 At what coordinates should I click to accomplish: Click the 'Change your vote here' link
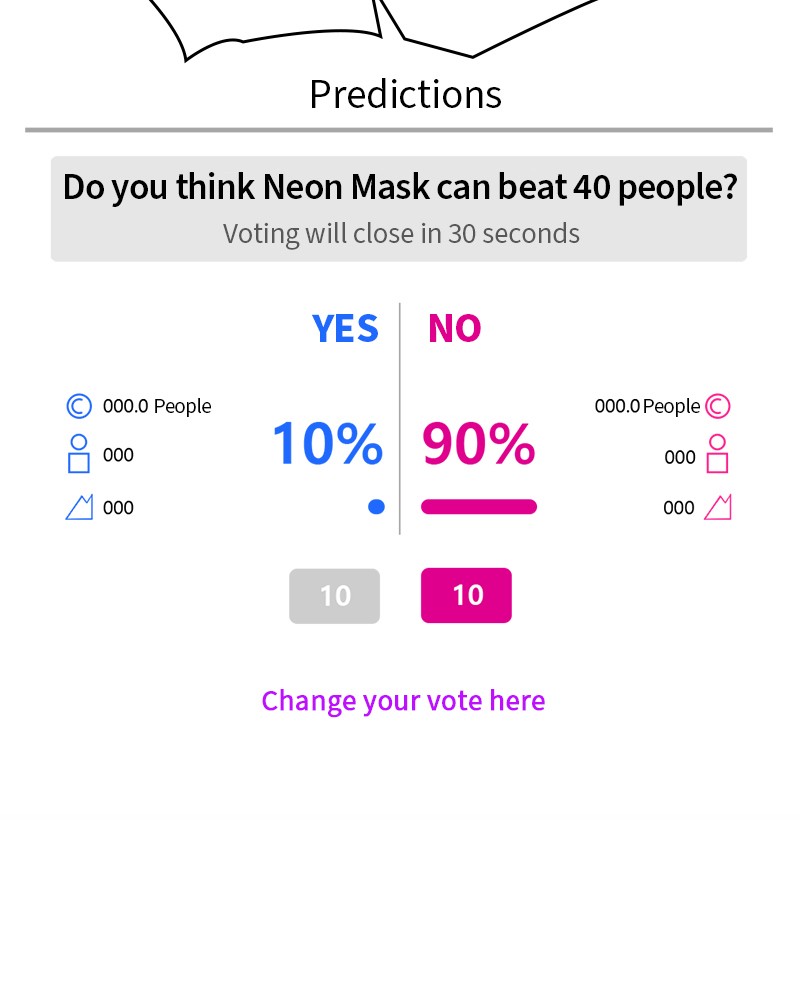(x=403, y=701)
